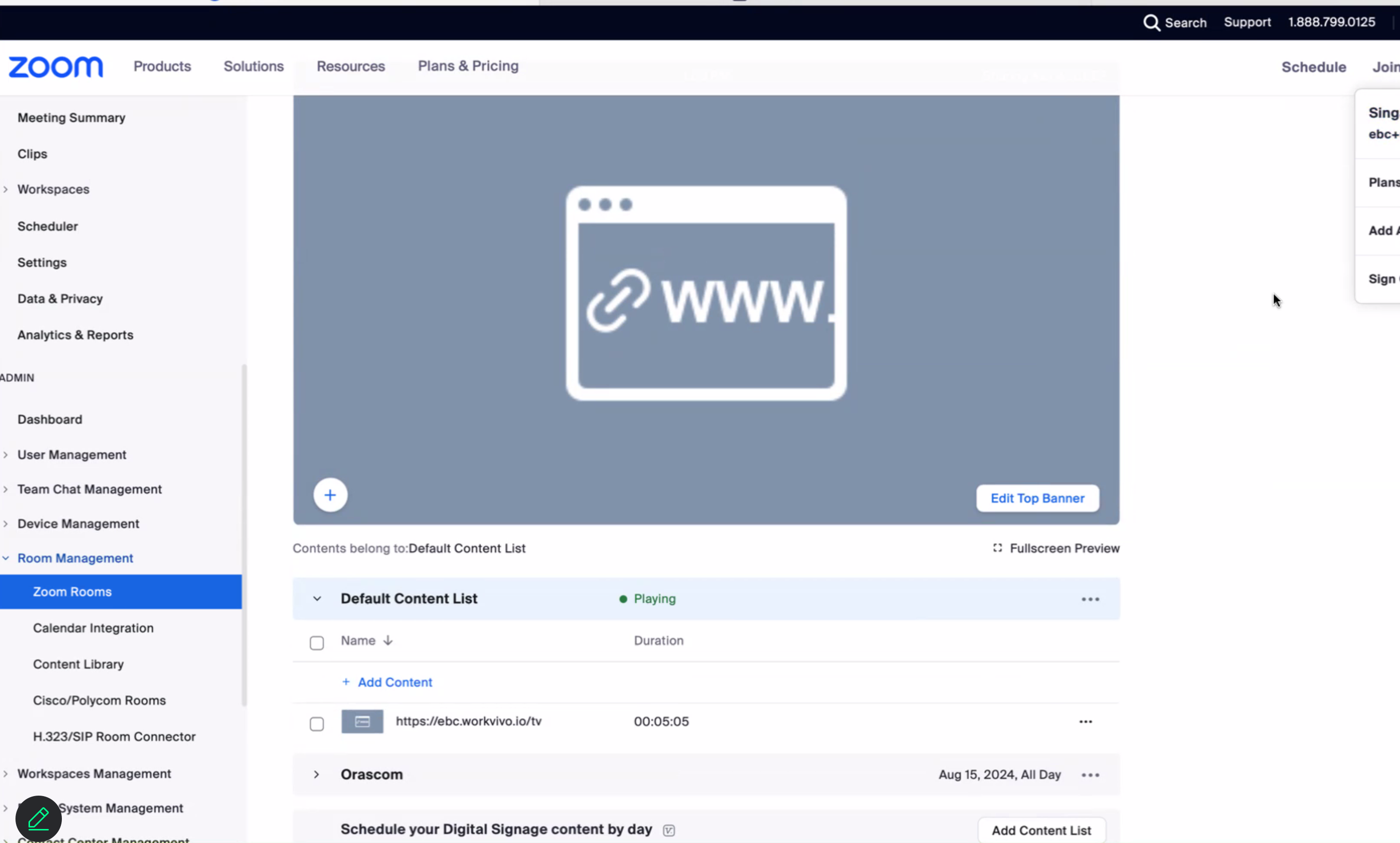Screen dimensions: 1400x843
Task: Click Search text in top bar
Action: 1185,23
